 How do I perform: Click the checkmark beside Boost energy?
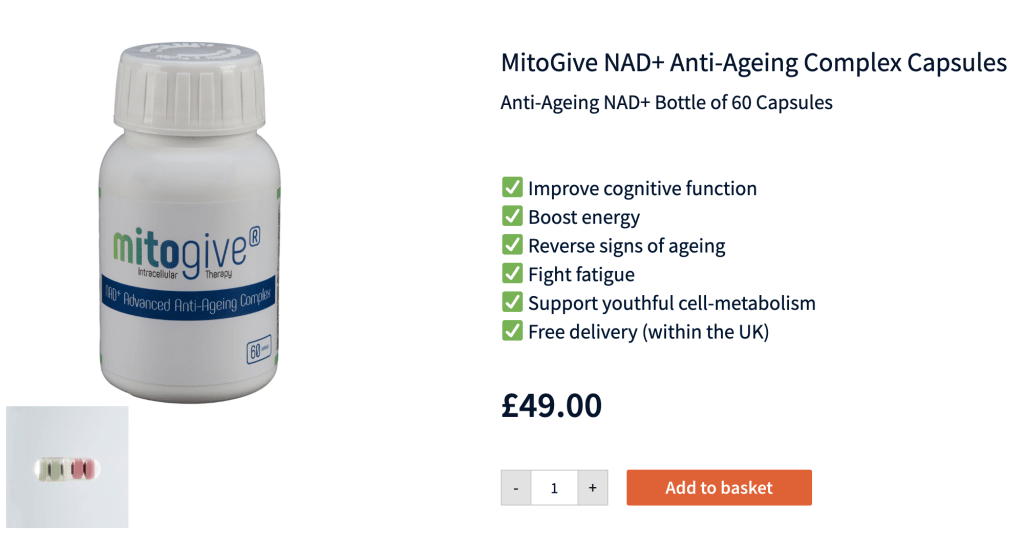512,216
